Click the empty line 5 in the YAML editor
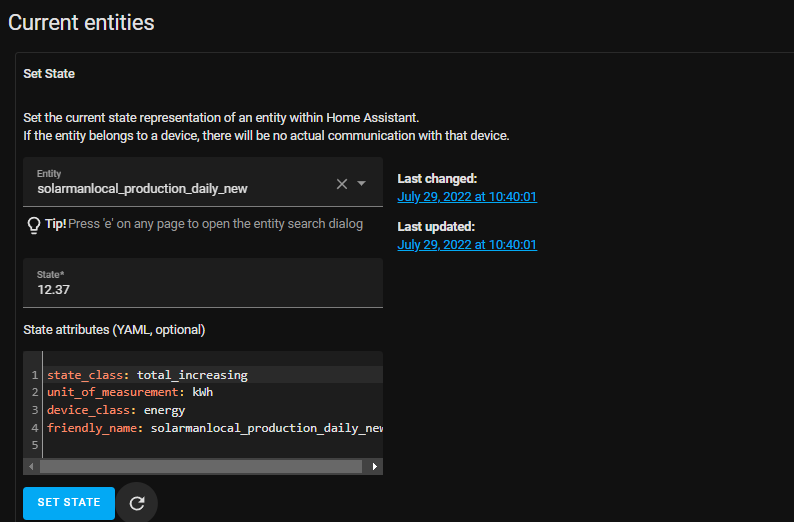 pyautogui.click(x=200, y=445)
